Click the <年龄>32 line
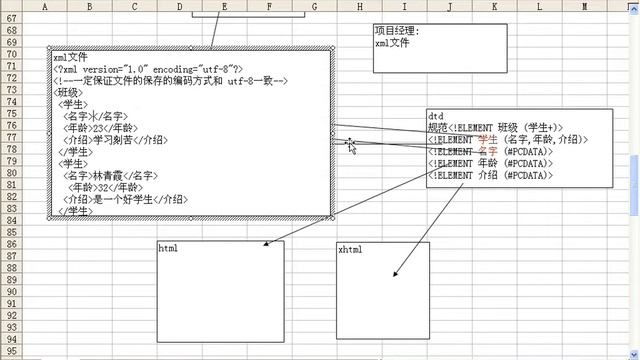Image resolution: width=640 pixels, height=360 pixels. 105,188
